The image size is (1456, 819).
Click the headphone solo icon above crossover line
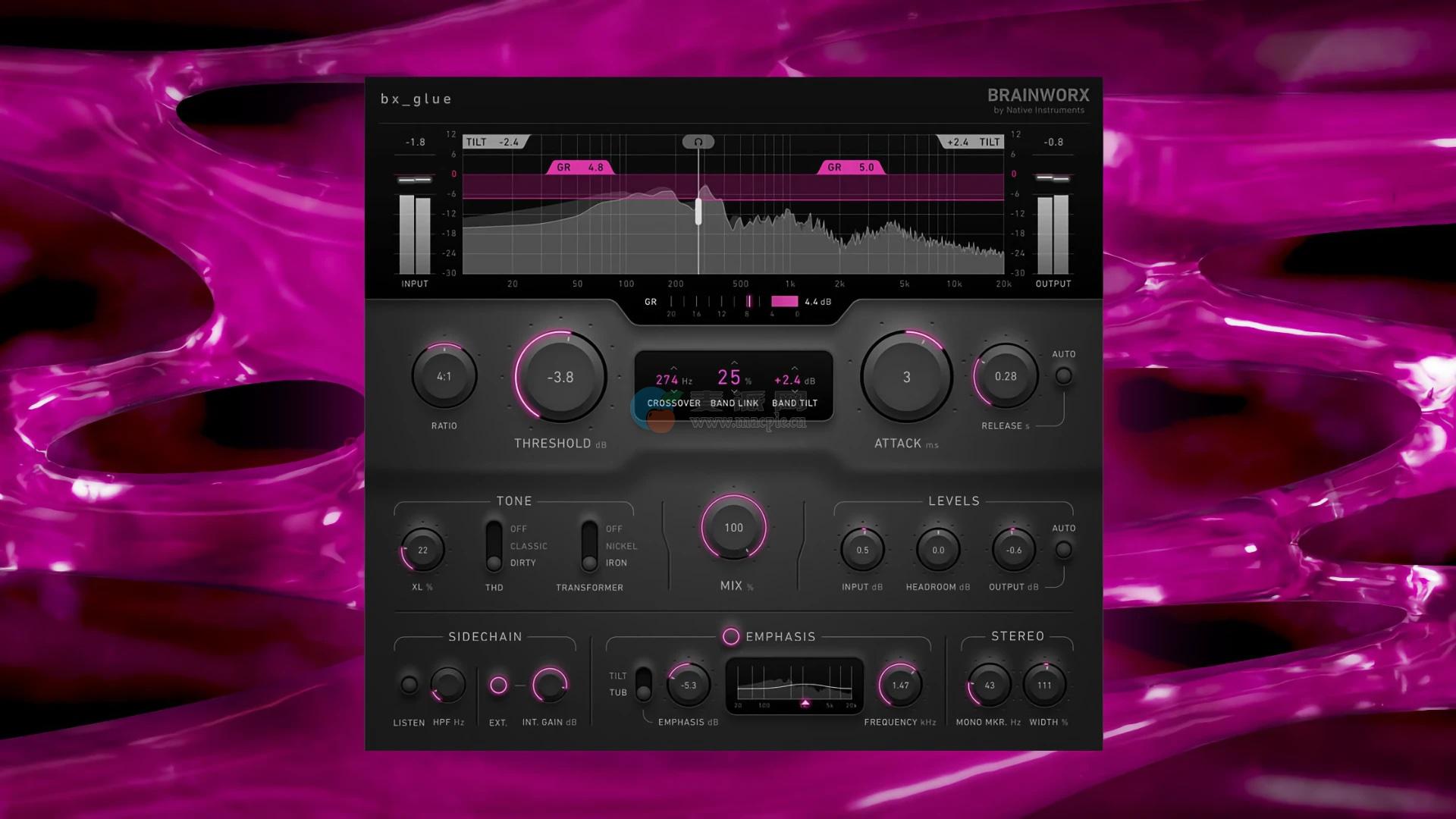[698, 142]
